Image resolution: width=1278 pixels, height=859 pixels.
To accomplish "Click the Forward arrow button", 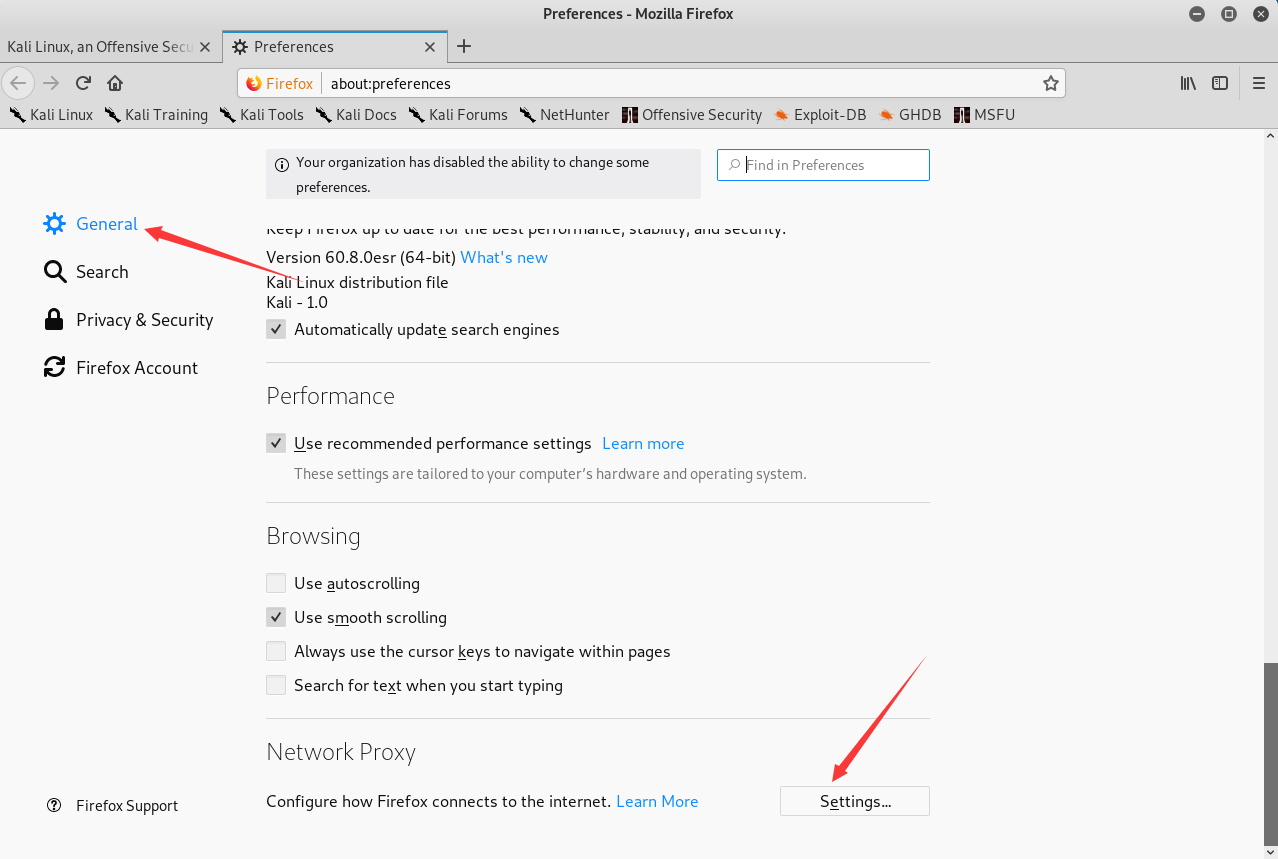I will pyautogui.click(x=51, y=83).
